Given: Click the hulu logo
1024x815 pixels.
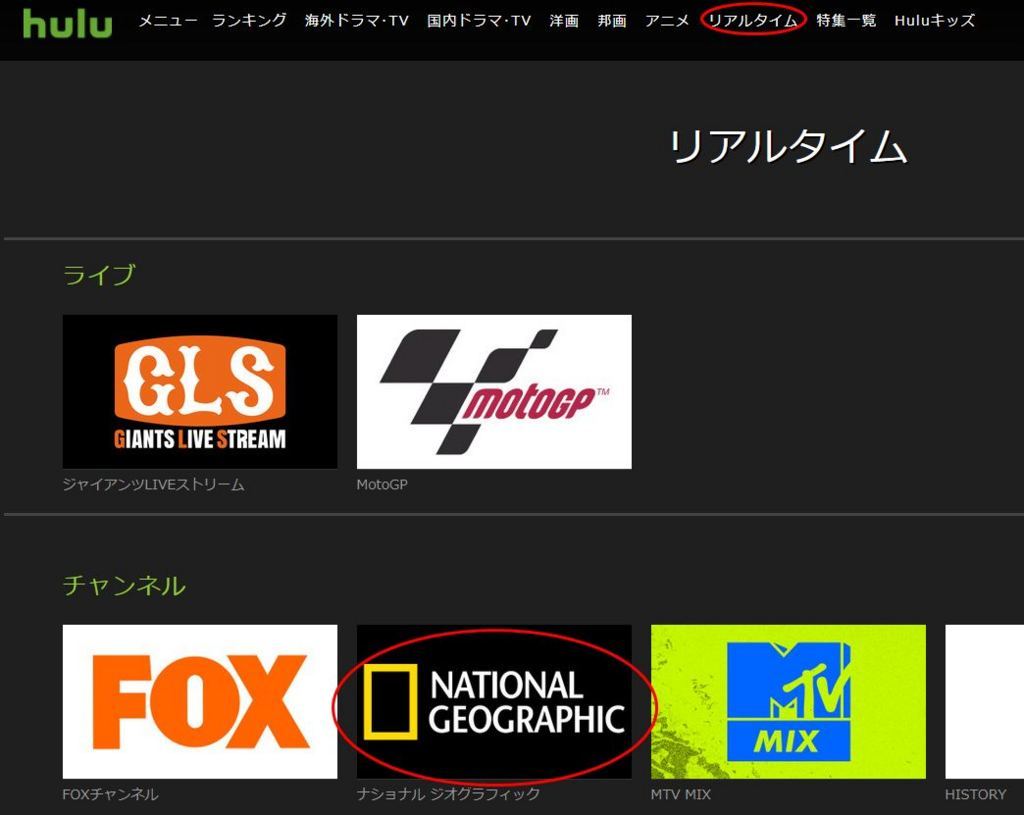Looking at the screenshot, I should (x=67, y=23).
